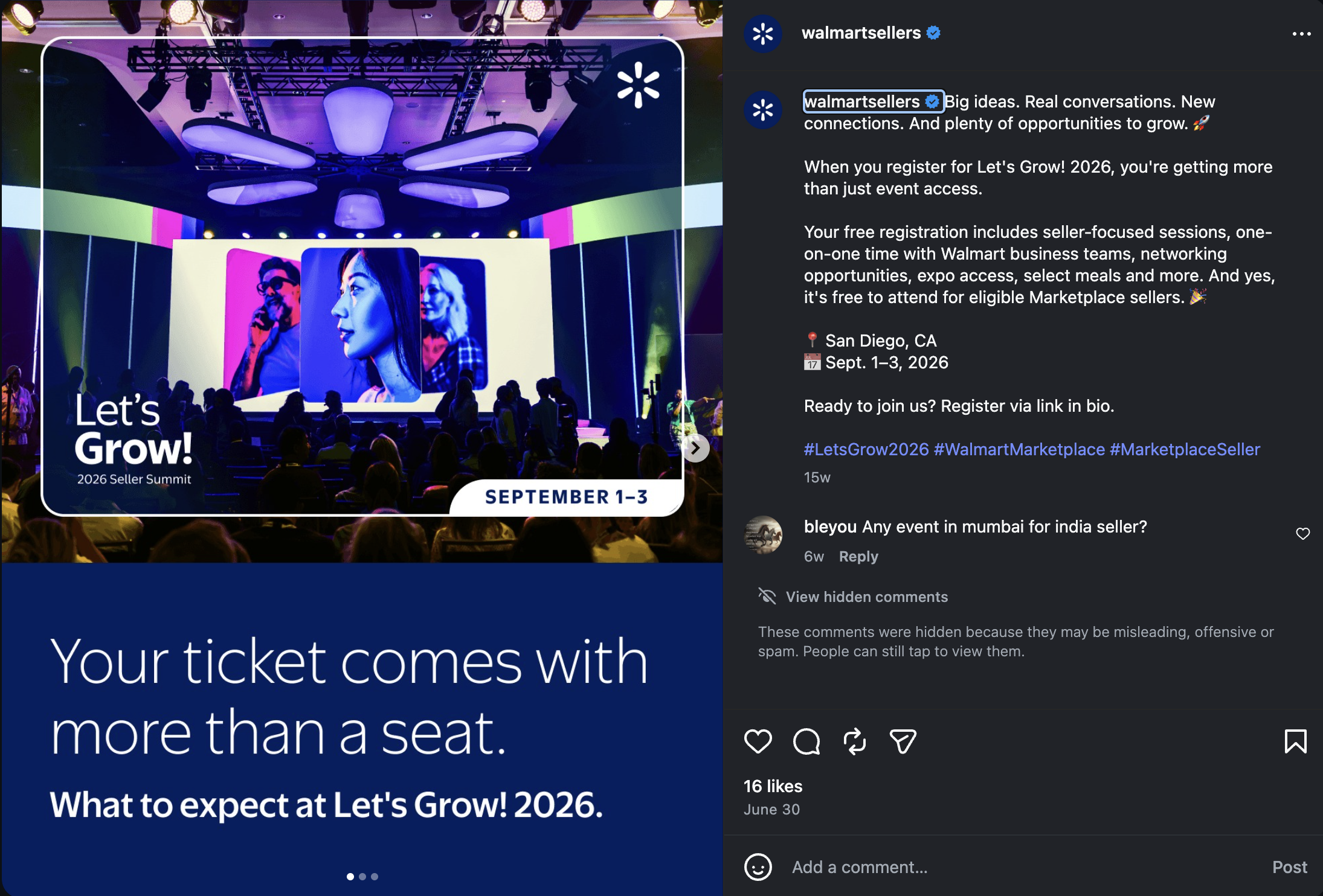Like bleyou's comment with the small heart
The width and height of the screenshot is (1323, 896).
1303,534
